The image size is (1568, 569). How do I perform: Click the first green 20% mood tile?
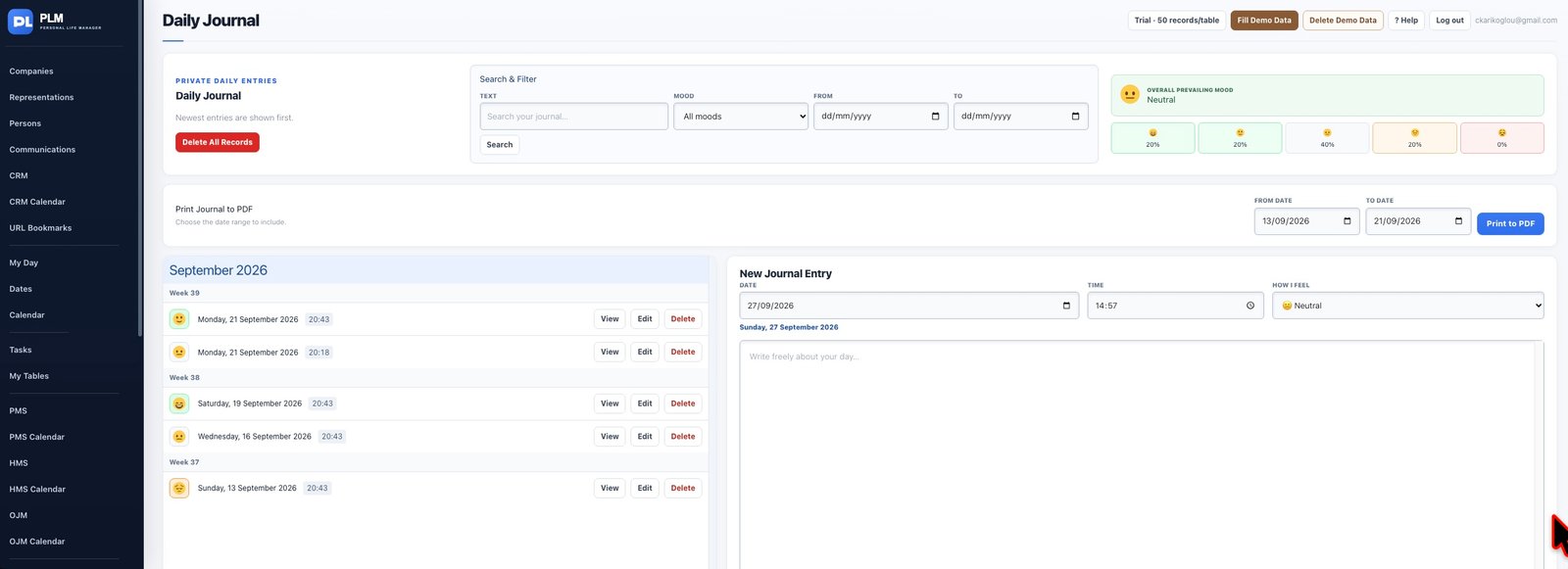coord(1152,138)
